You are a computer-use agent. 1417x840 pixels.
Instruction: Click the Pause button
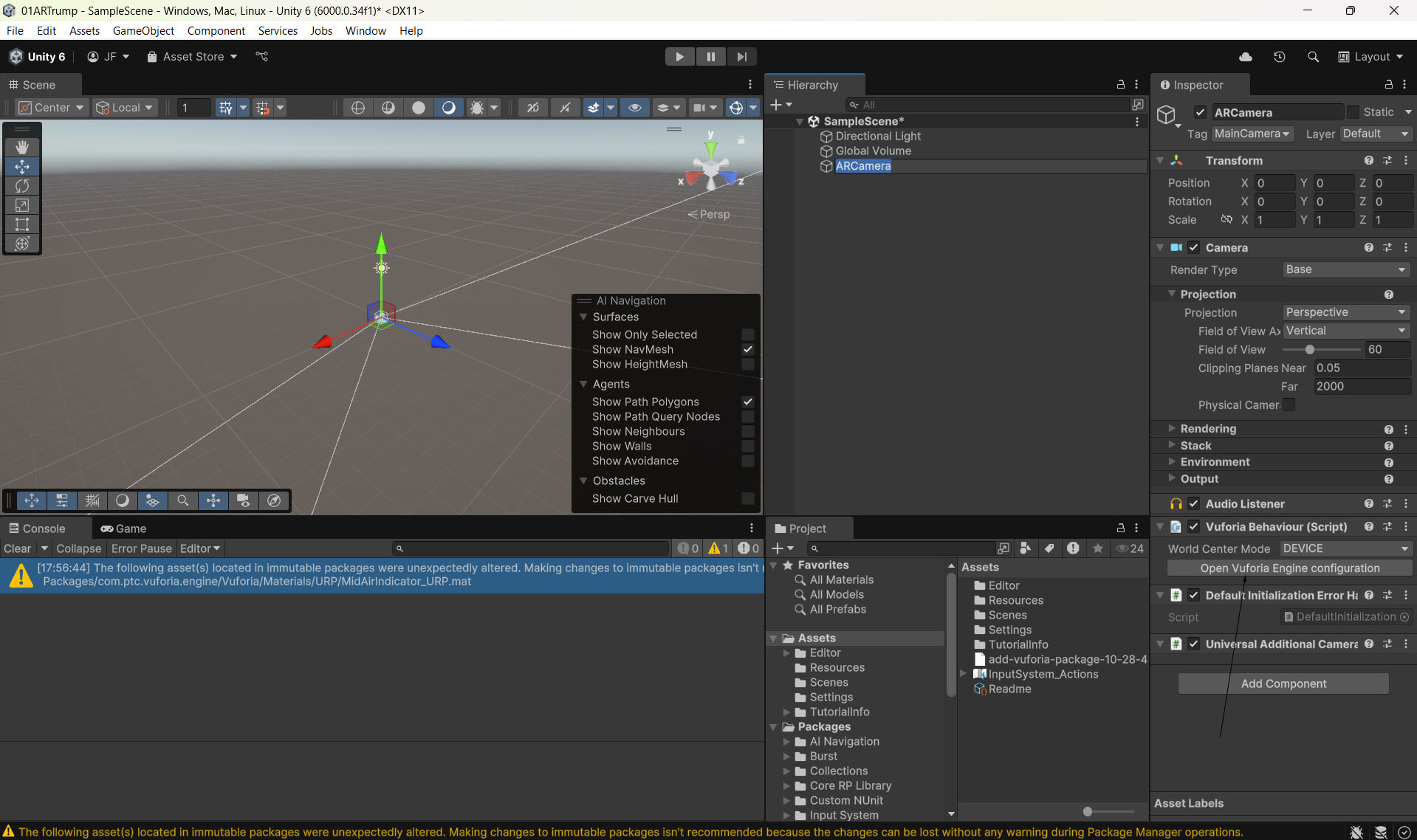click(x=710, y=57)
